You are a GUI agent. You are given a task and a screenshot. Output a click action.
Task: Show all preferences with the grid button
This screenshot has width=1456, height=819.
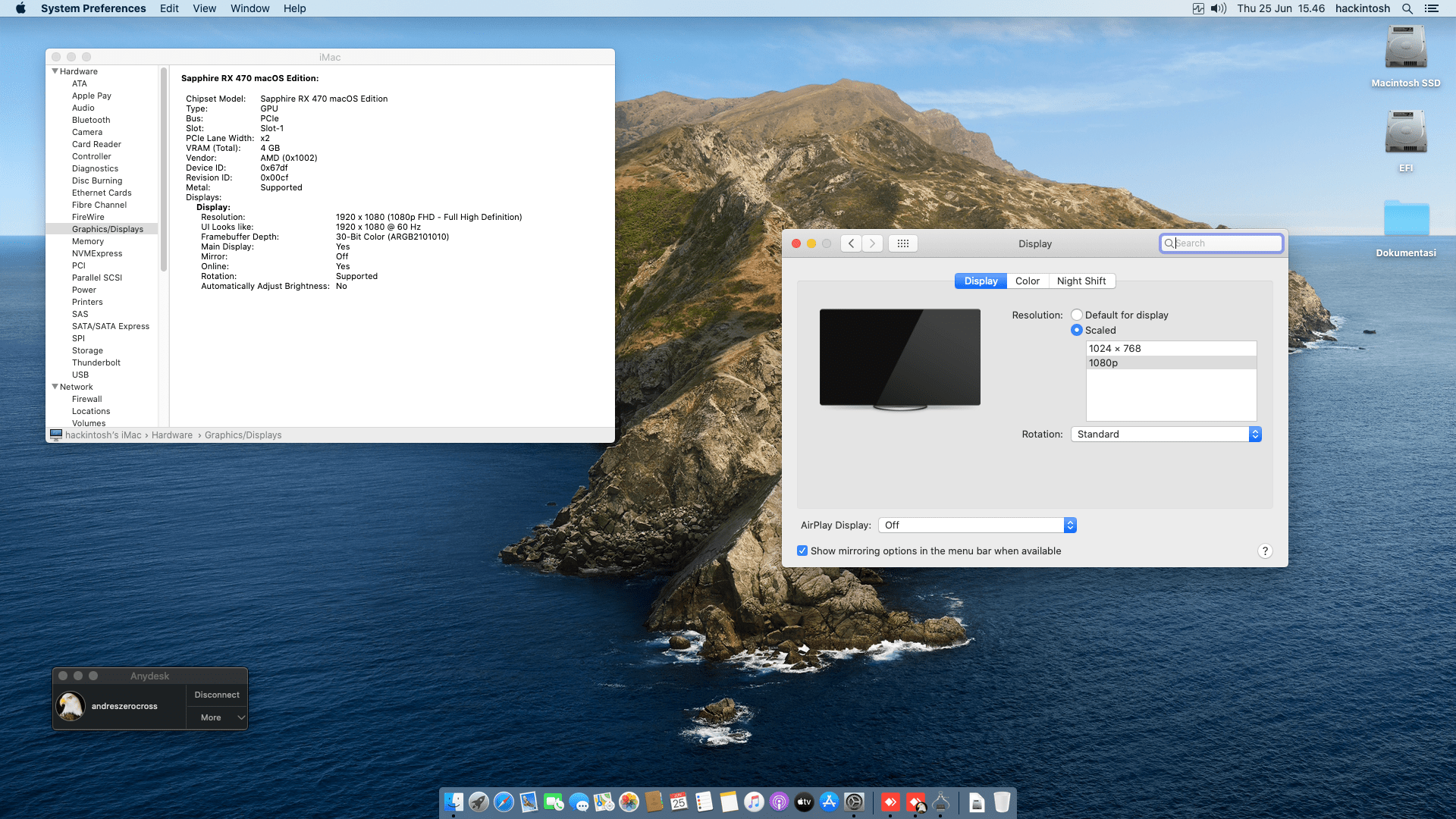[x=902, y=243]
